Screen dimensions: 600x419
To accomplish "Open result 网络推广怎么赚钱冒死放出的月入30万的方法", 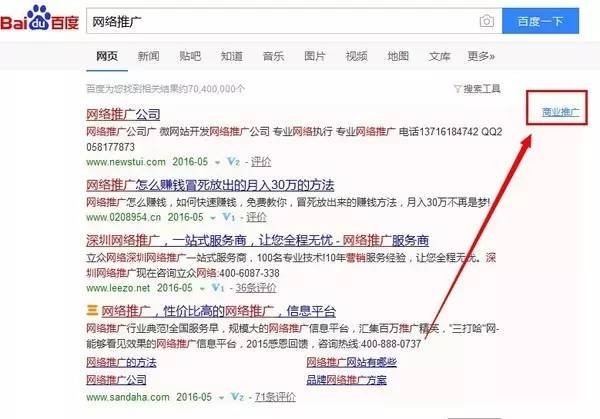I will [210, 185].
